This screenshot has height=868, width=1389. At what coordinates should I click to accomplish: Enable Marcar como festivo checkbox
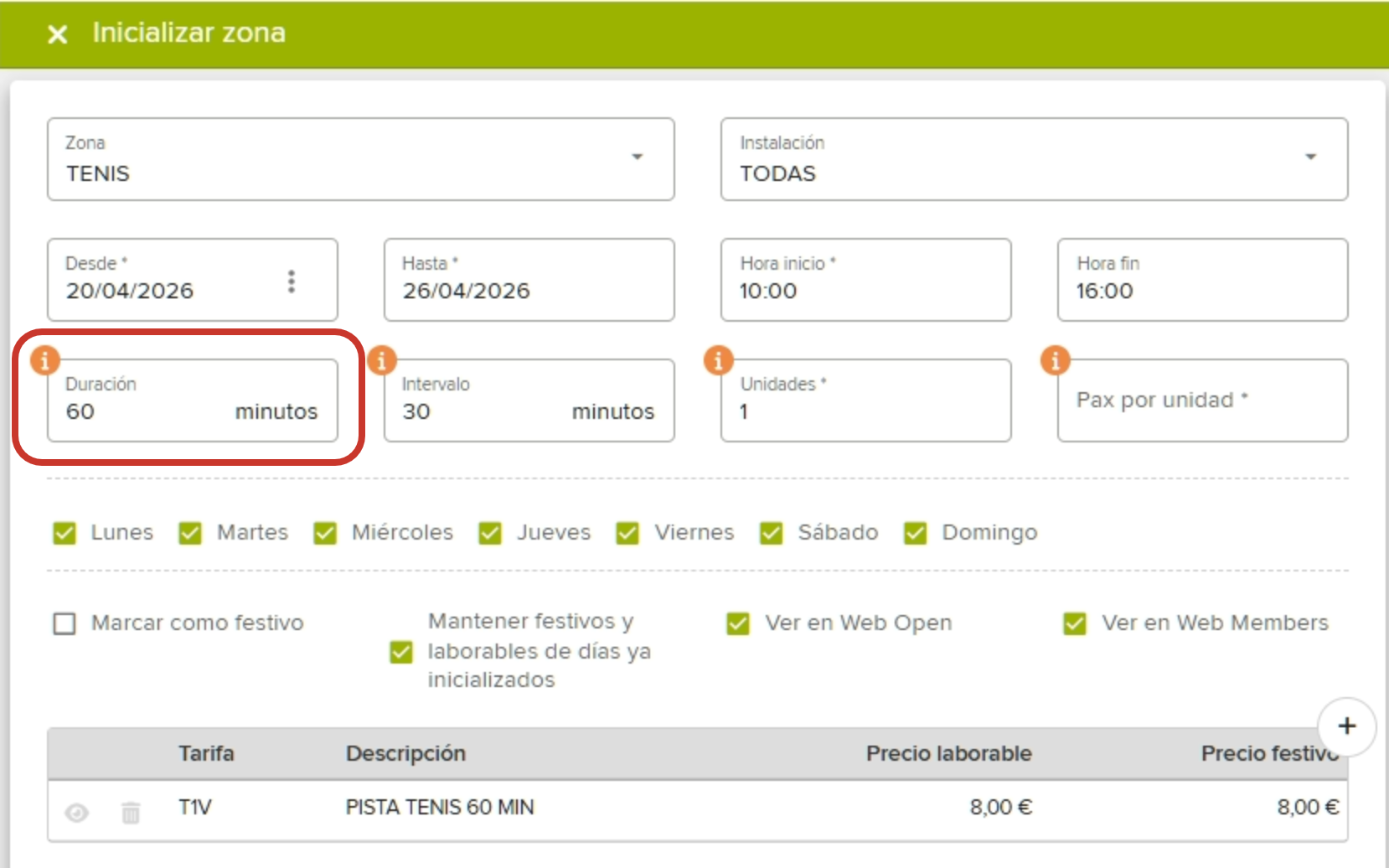coord(65,623)
